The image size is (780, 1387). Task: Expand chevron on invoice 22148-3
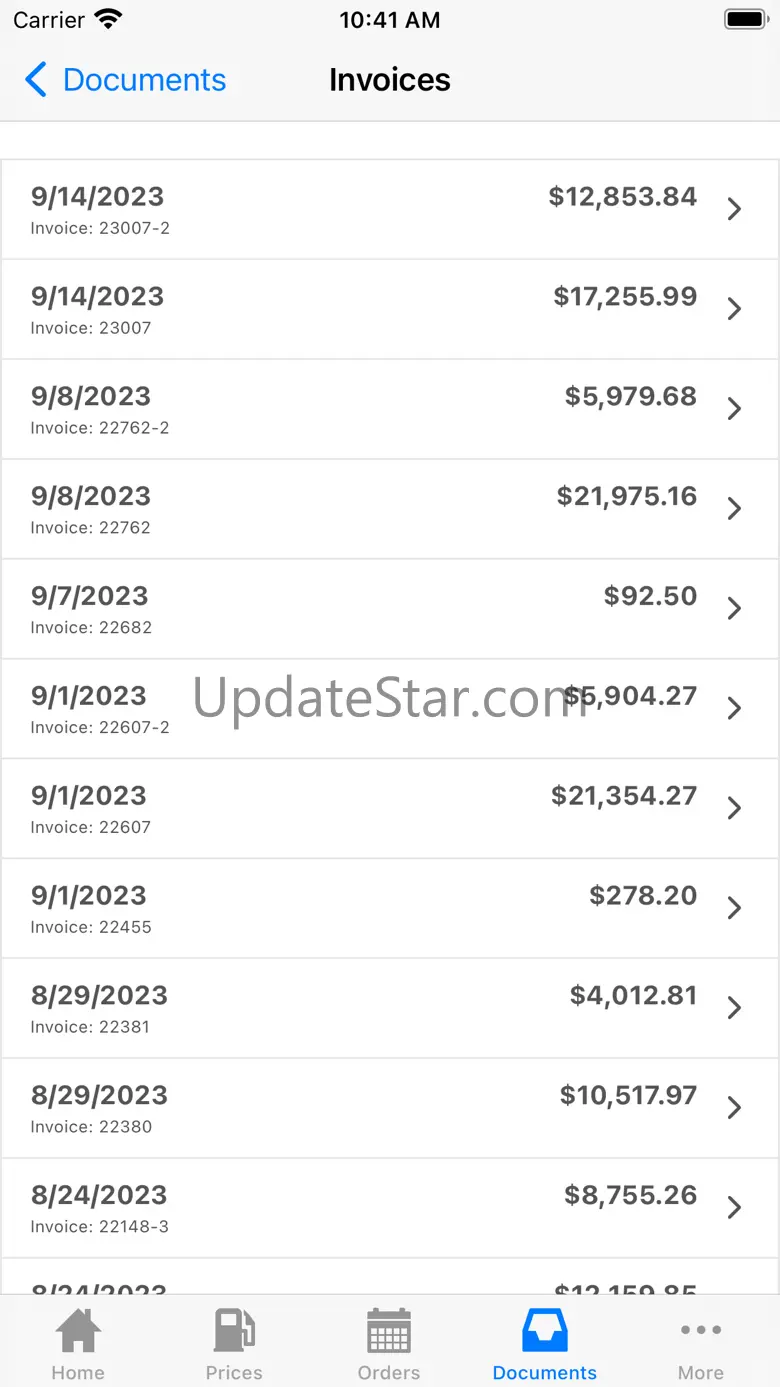pos(734,1208)
